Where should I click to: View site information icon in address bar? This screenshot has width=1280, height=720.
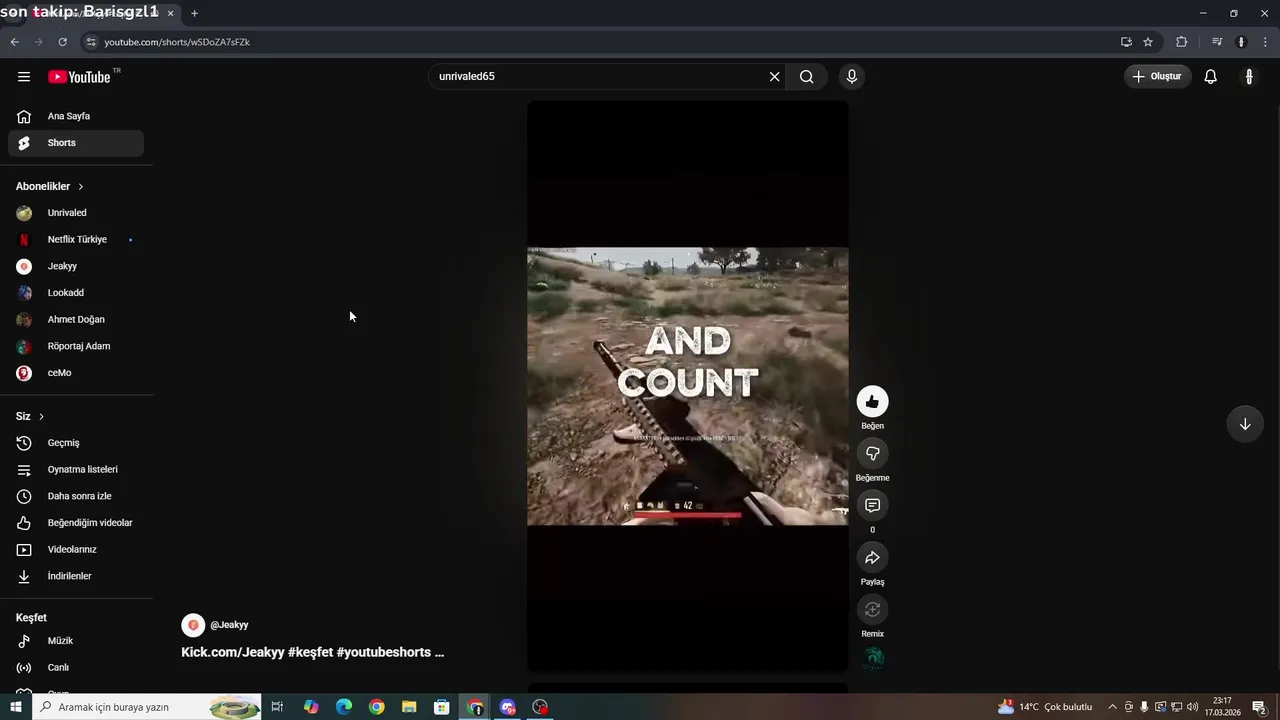point(91,42)
